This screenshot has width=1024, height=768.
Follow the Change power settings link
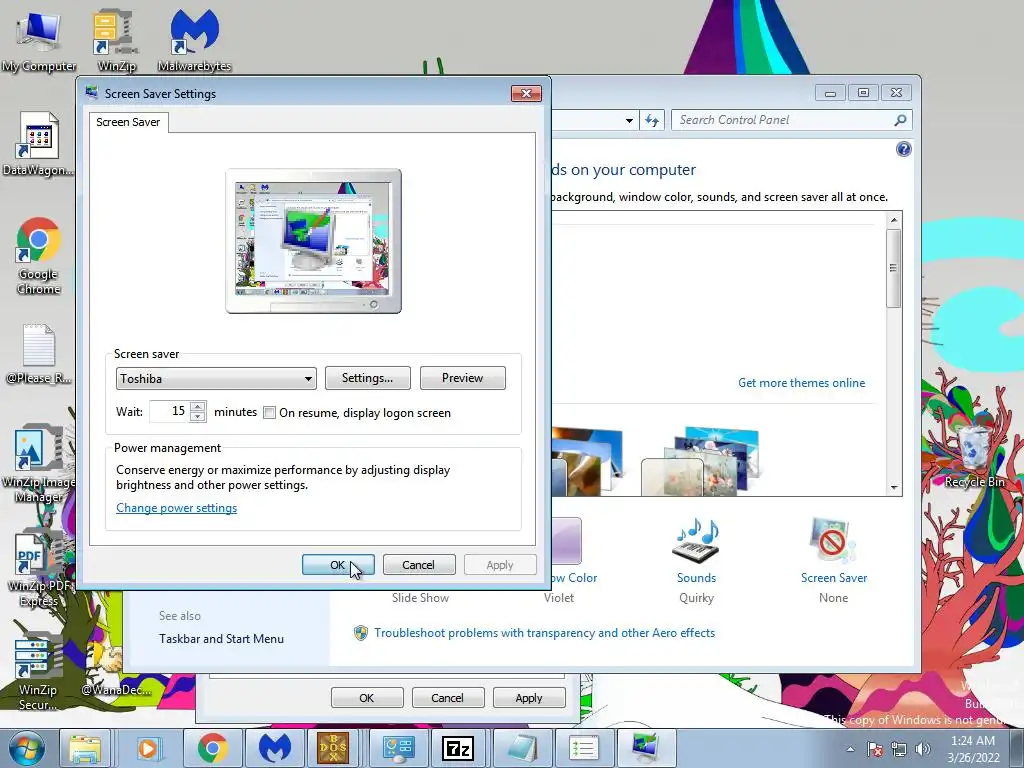176,508
